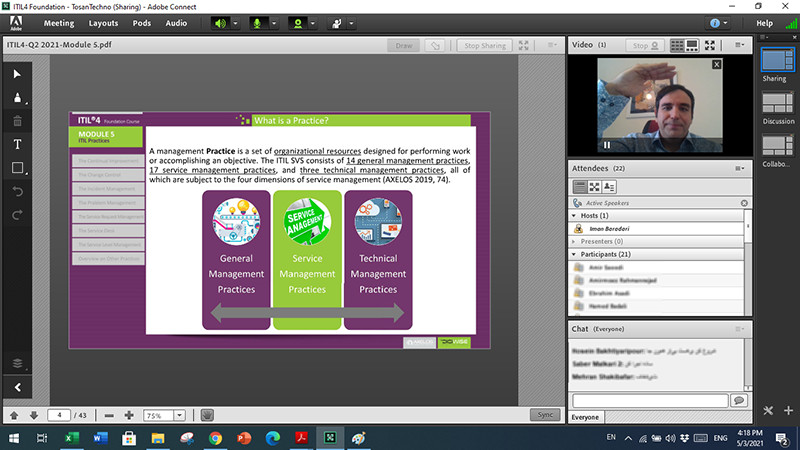Open Attendees pod options menu
Viewport: 800px width, 450px height.
[739, 168]
